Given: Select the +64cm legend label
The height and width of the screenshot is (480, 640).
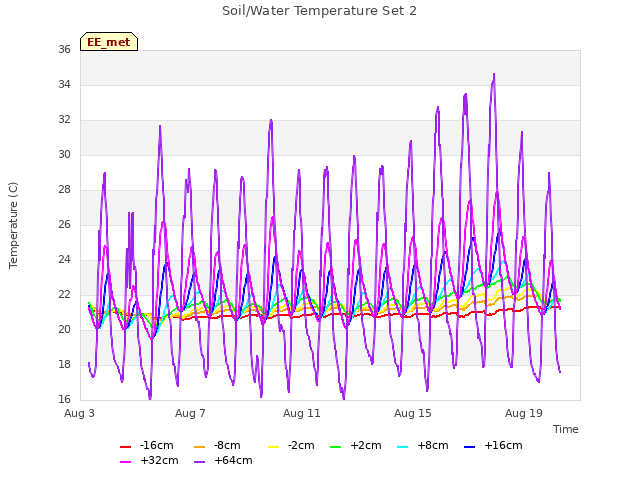Looking at the screenshot, I should click(x=233, y=460).
